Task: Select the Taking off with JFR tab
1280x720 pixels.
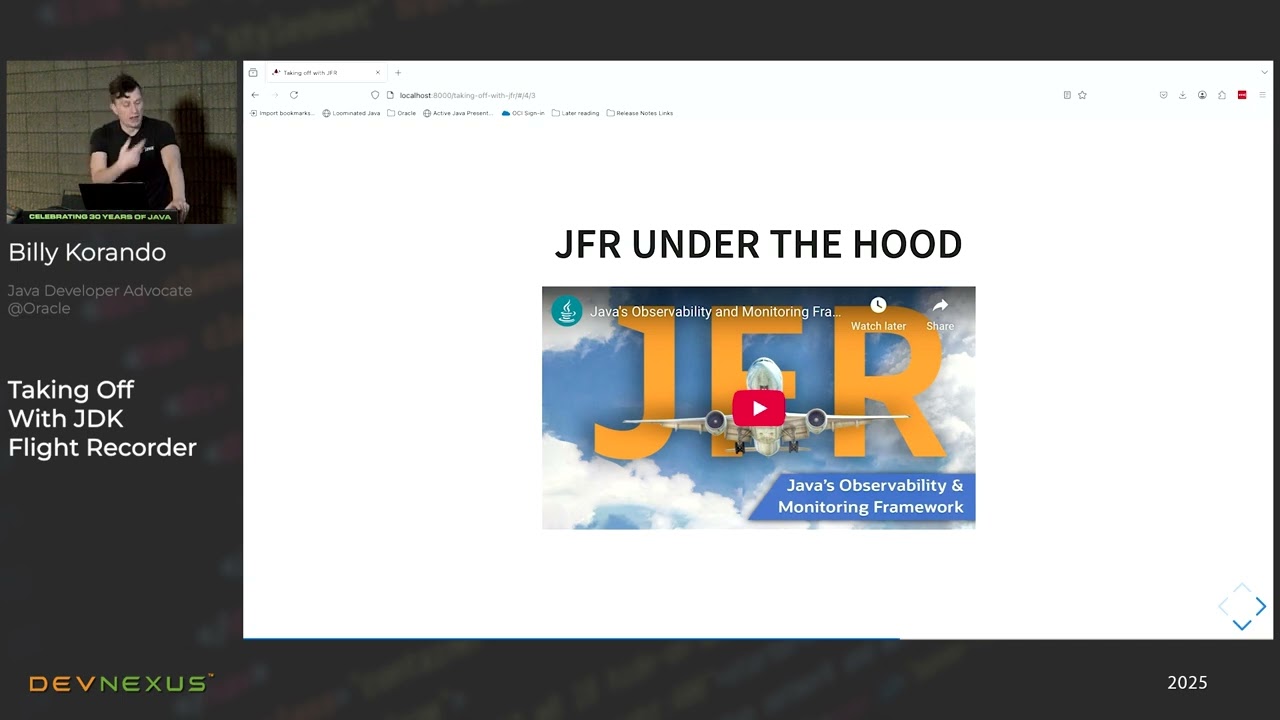Action: (x=326, y=72)
